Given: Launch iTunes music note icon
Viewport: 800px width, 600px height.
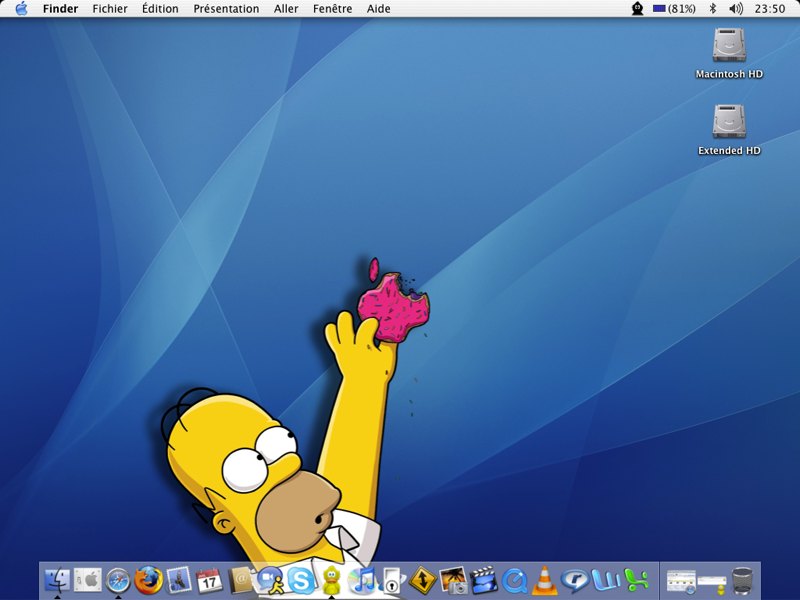Looking at the screenshot, I should pos(362,580).
